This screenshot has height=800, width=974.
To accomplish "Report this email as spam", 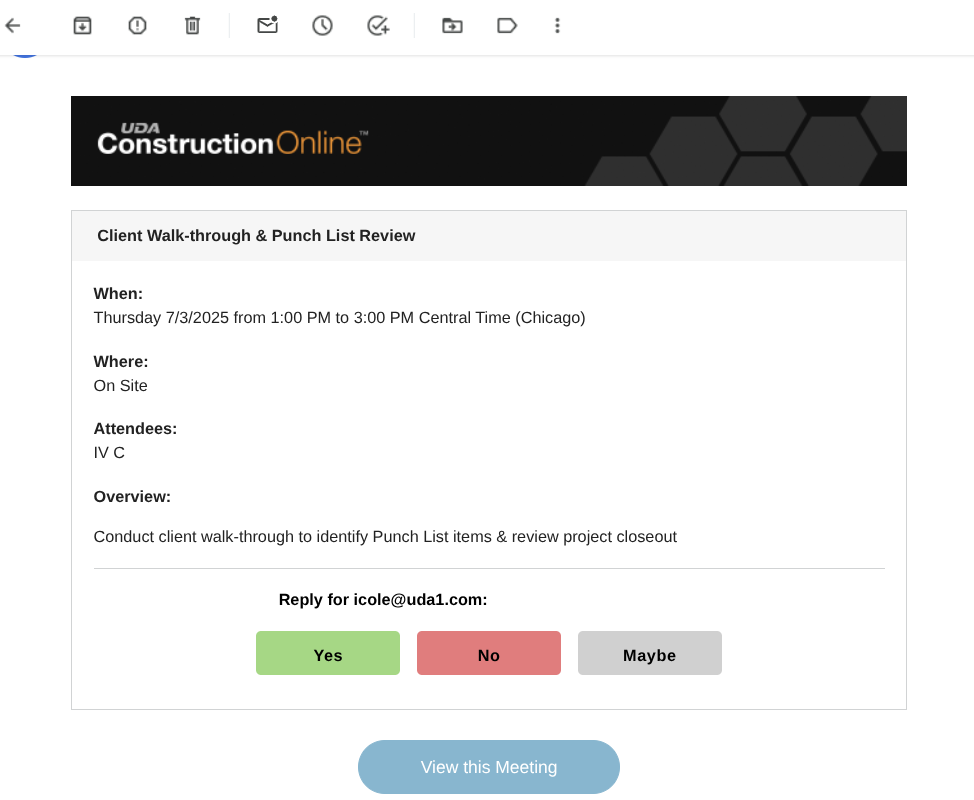I will [x=138, y=26].
